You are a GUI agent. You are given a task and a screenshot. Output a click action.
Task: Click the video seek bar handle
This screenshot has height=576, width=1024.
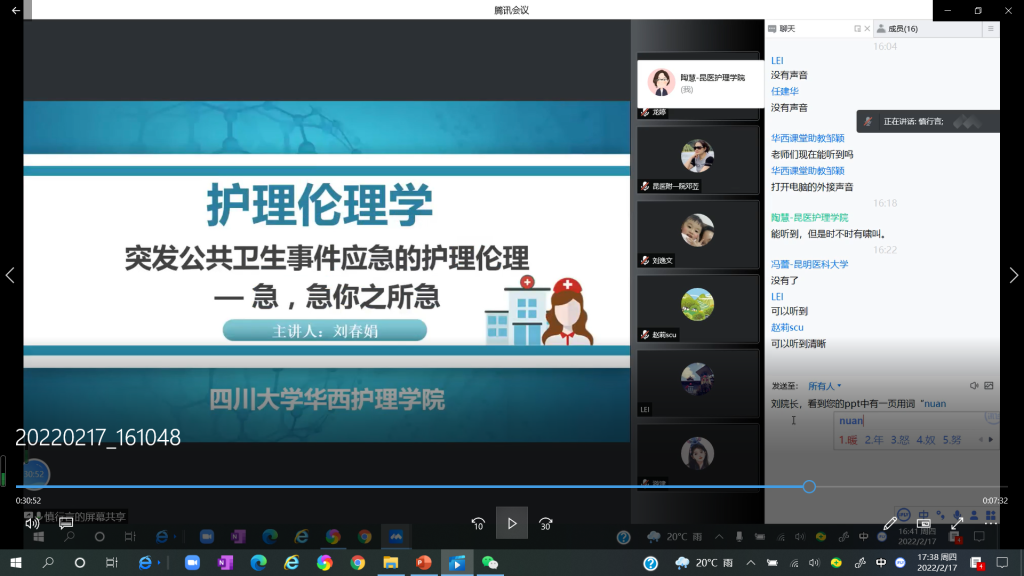click(809, 487)
